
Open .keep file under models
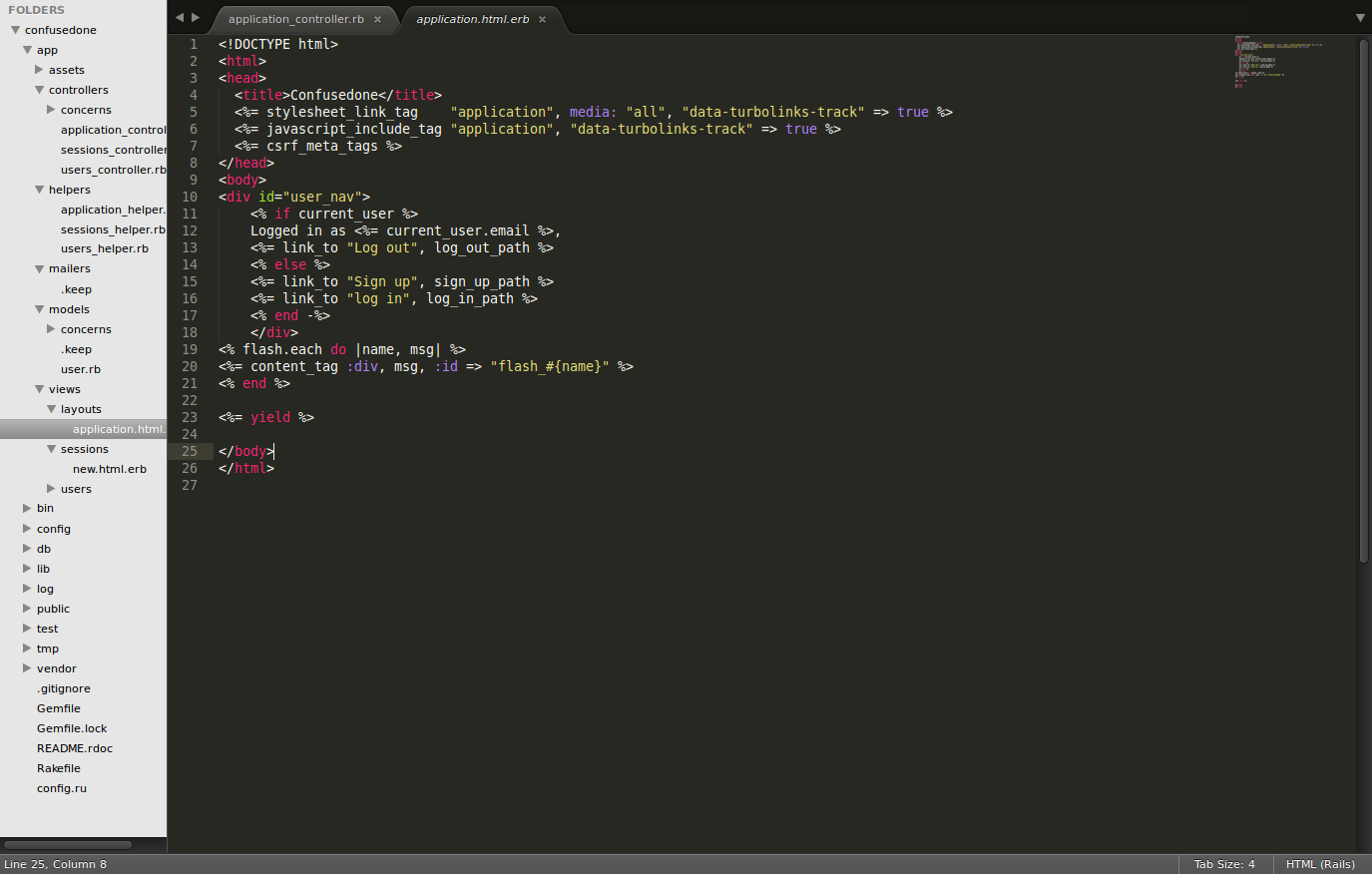coord(76,349)
